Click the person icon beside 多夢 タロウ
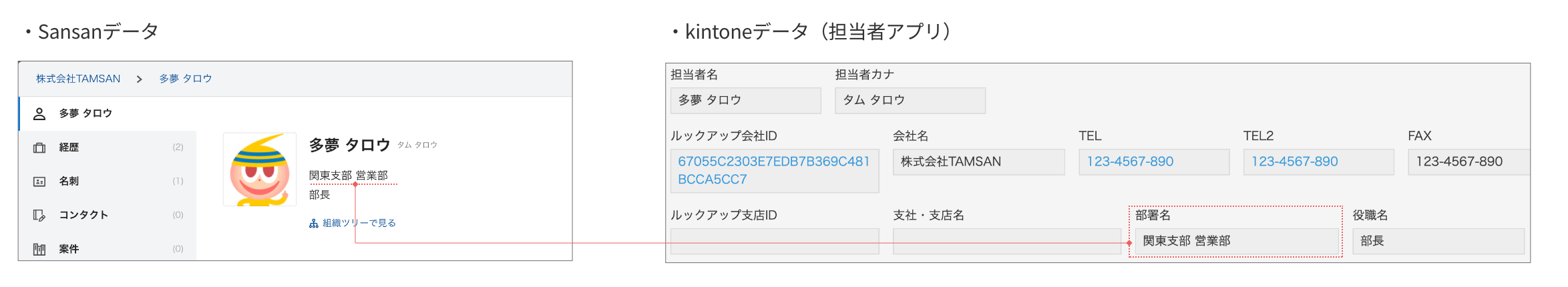This screenshot has height=287, width=1568. click(39, 114)
